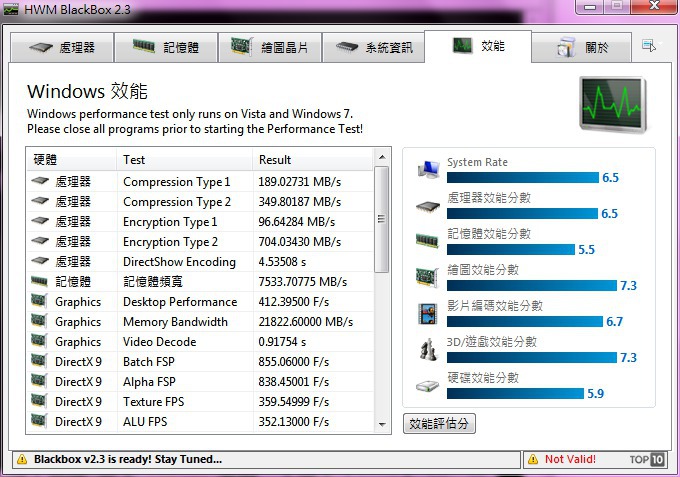680x477 pixels.
Task: Click the 記憶體效能分數 RAM icon
Action: [x=428, y=240]
